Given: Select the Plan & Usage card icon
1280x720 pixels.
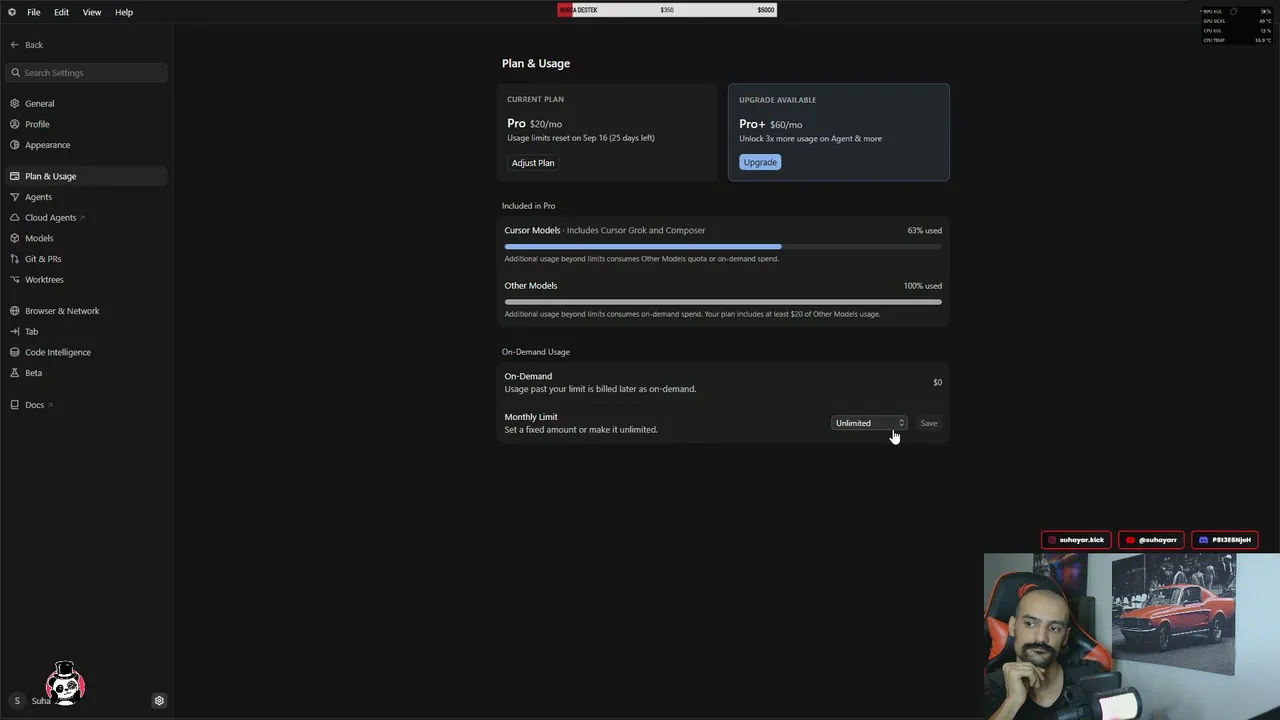Looking at the screenshot, I should [15, 176].
